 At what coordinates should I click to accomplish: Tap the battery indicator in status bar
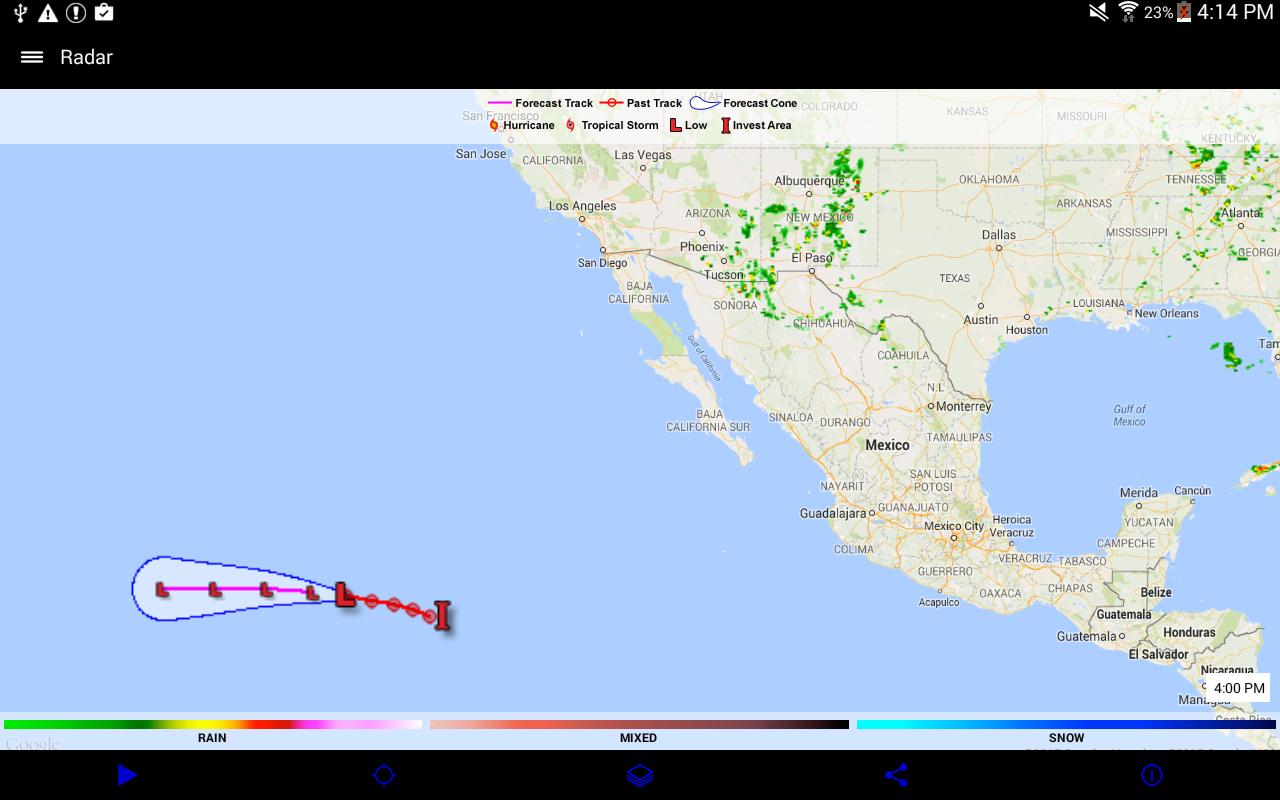point(1185,13)
